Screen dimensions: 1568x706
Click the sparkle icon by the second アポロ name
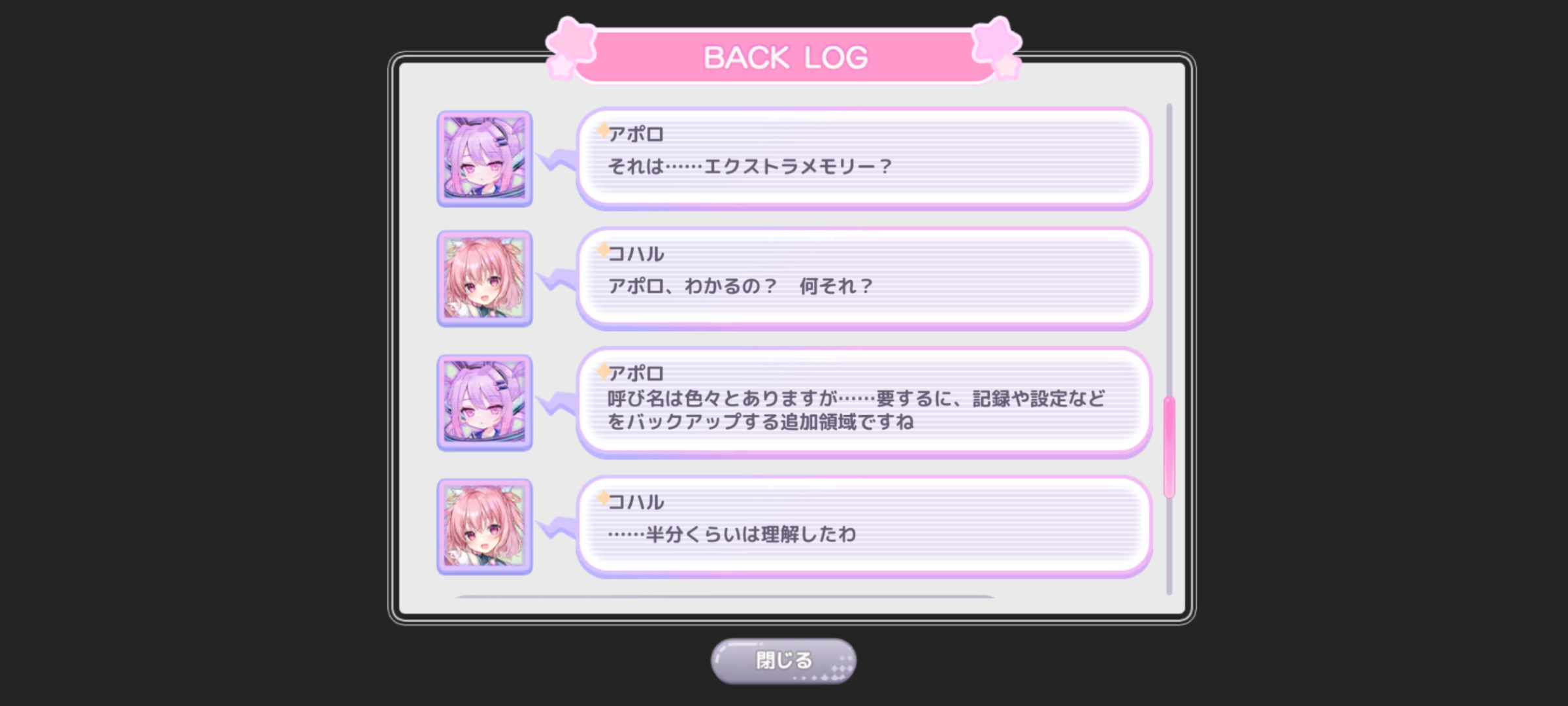click(603, 371)
